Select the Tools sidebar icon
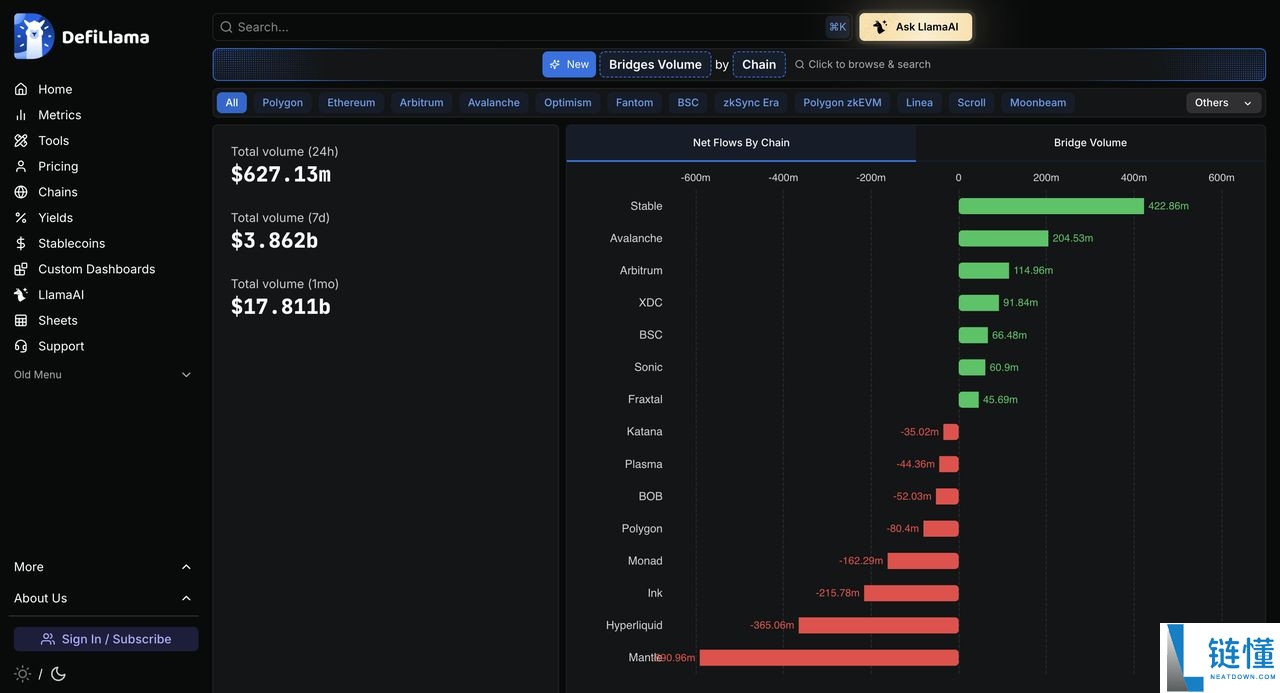The width and height of the screenshot is (1280, 693). [x=21, y=141]
